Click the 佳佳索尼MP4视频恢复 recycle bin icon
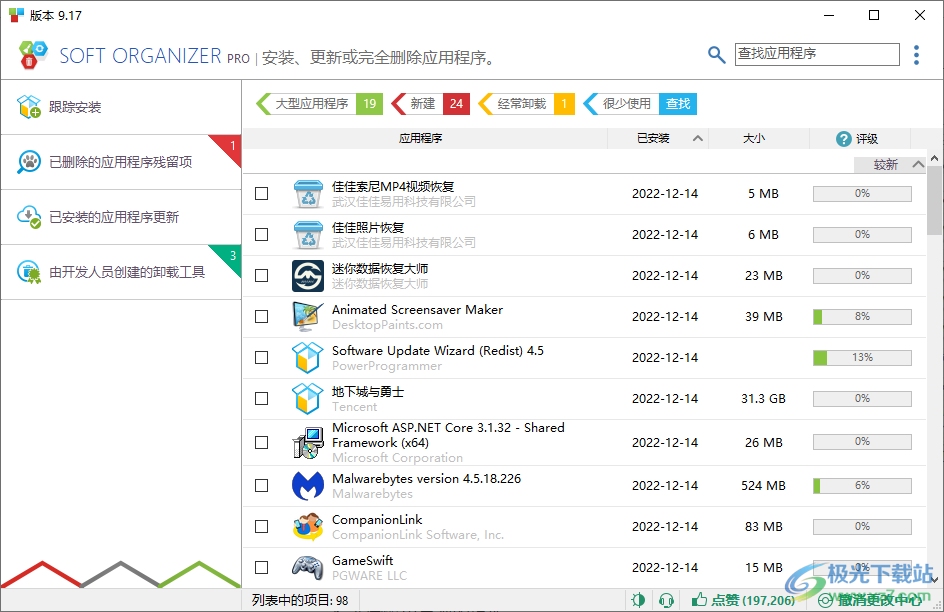The image size is (944, 612). [308, 194]
